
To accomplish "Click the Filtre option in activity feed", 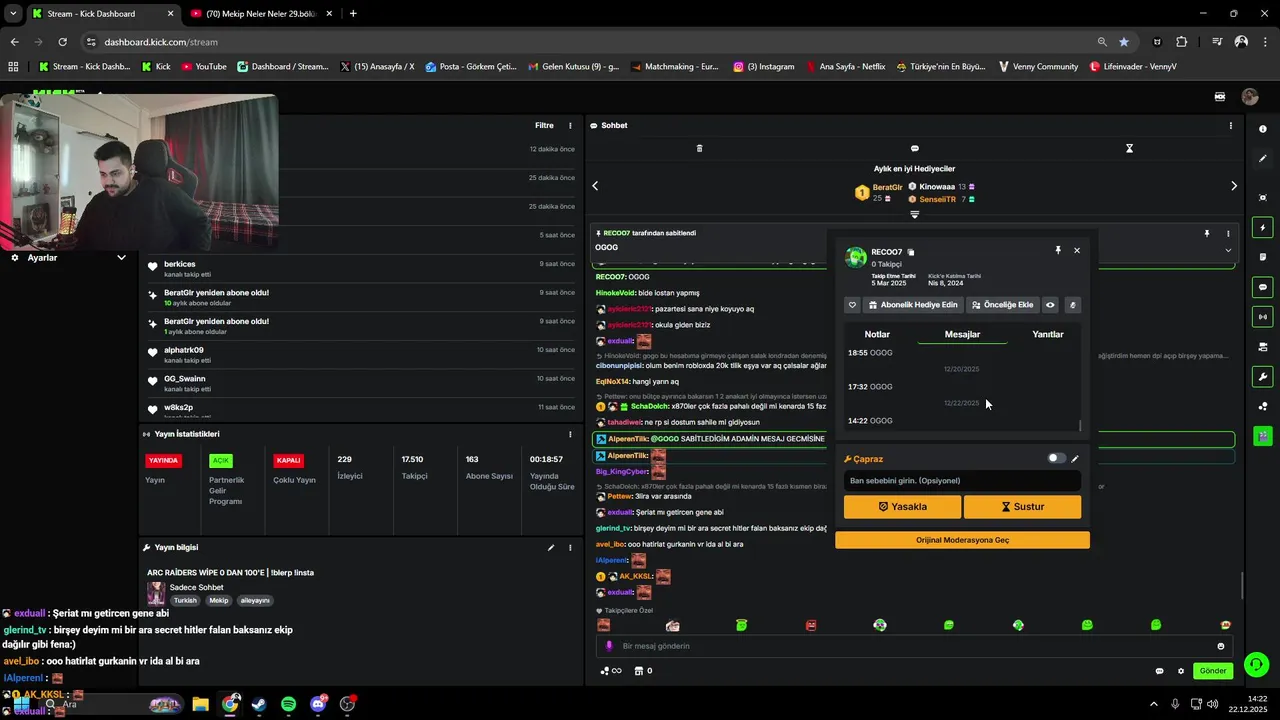I will click(544, 125).
